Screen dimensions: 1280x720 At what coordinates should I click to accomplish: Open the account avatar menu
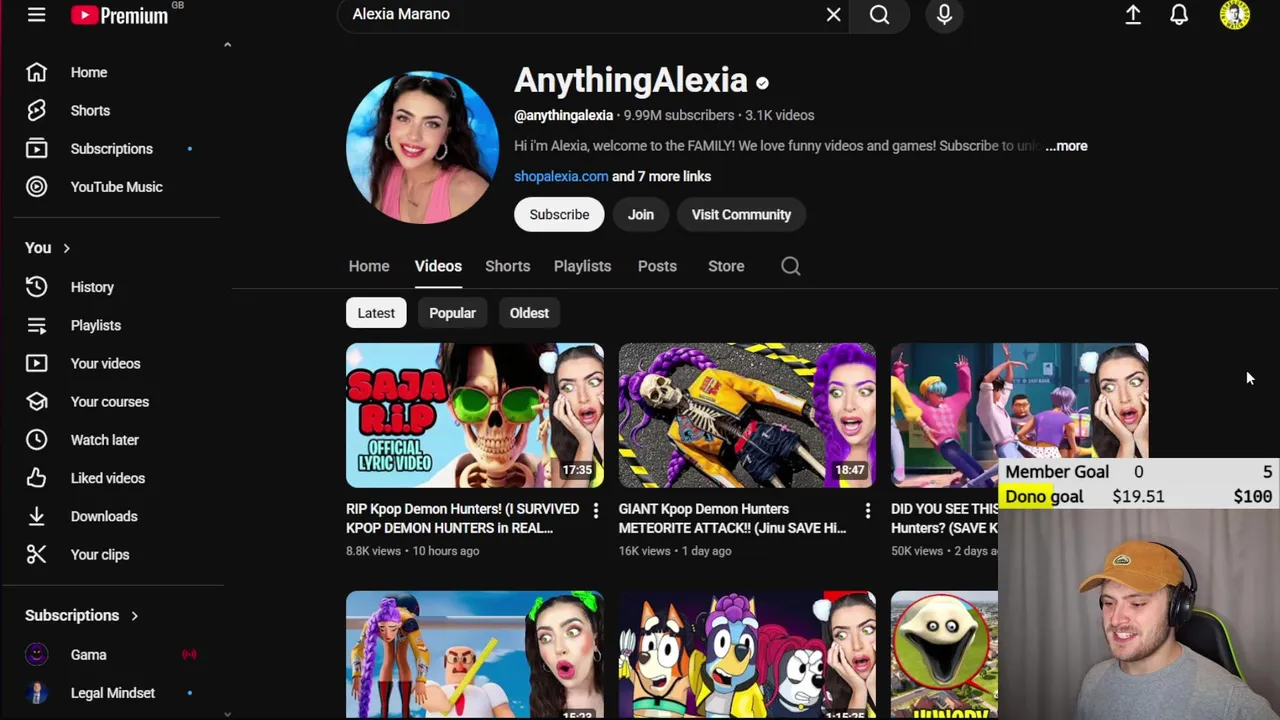pyautogui.click(x=1235, y=15)
